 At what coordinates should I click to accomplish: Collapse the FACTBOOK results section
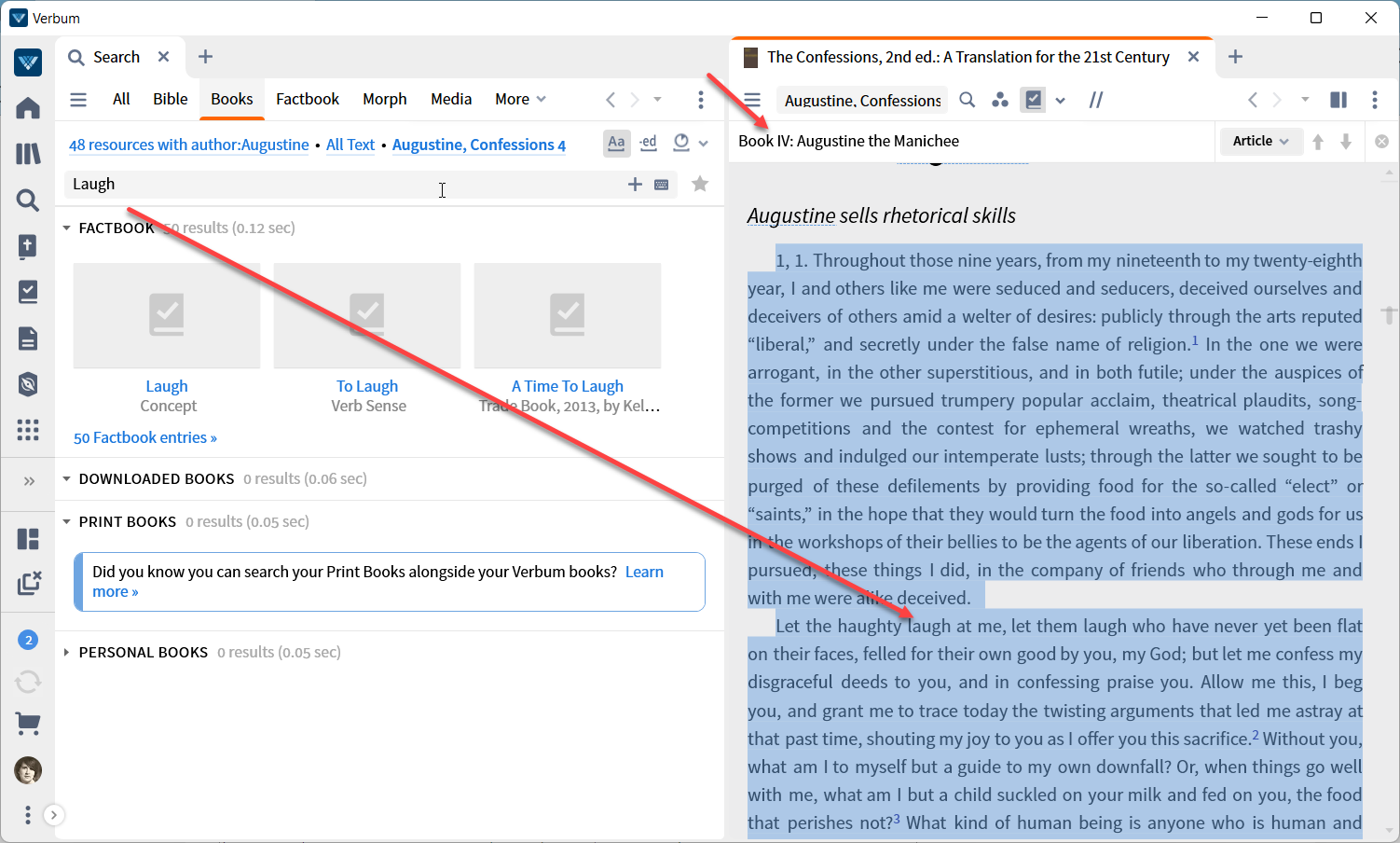tap(66, 228)
